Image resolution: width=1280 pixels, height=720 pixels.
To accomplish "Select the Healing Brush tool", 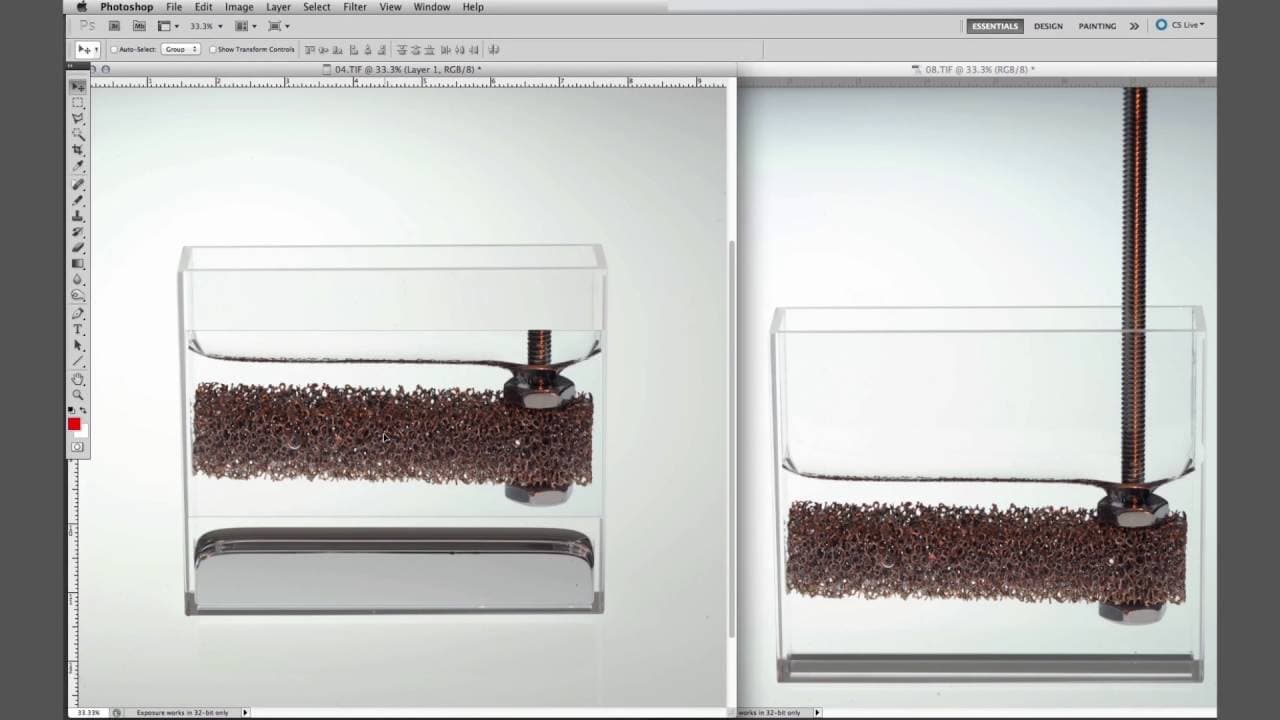I will click(78, 185).
